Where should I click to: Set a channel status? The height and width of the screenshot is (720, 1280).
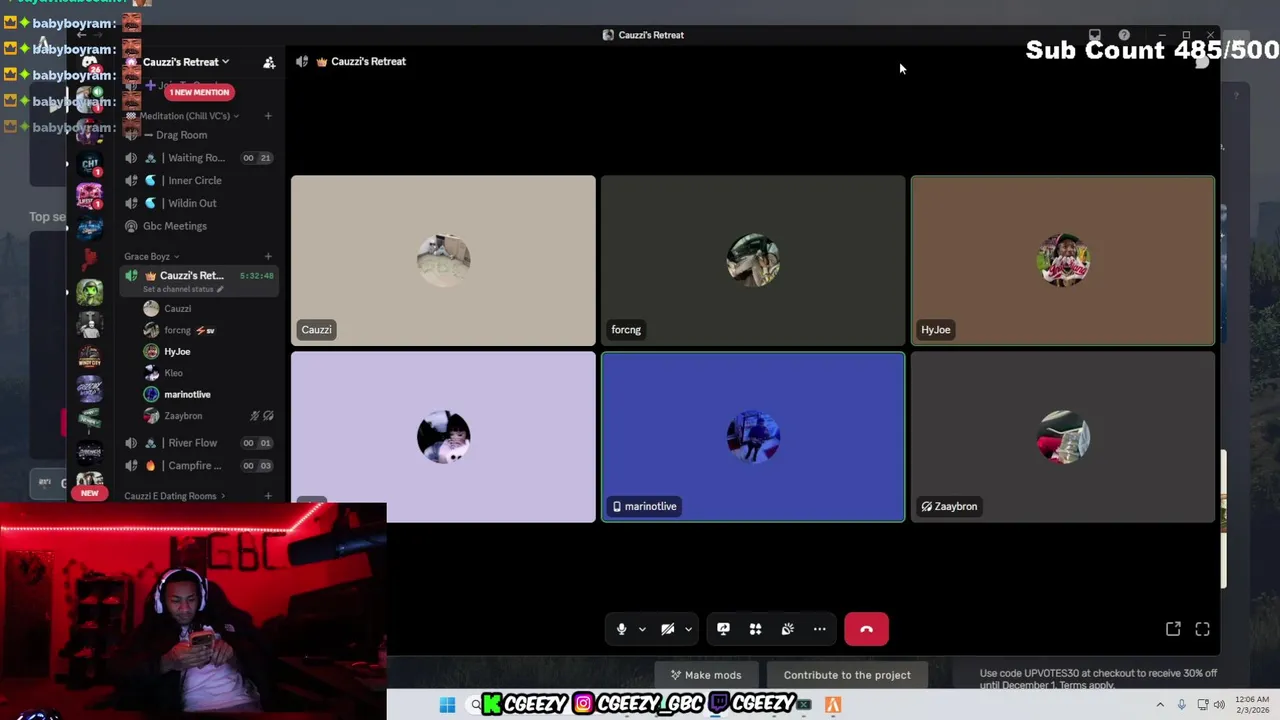coord(183,290)
